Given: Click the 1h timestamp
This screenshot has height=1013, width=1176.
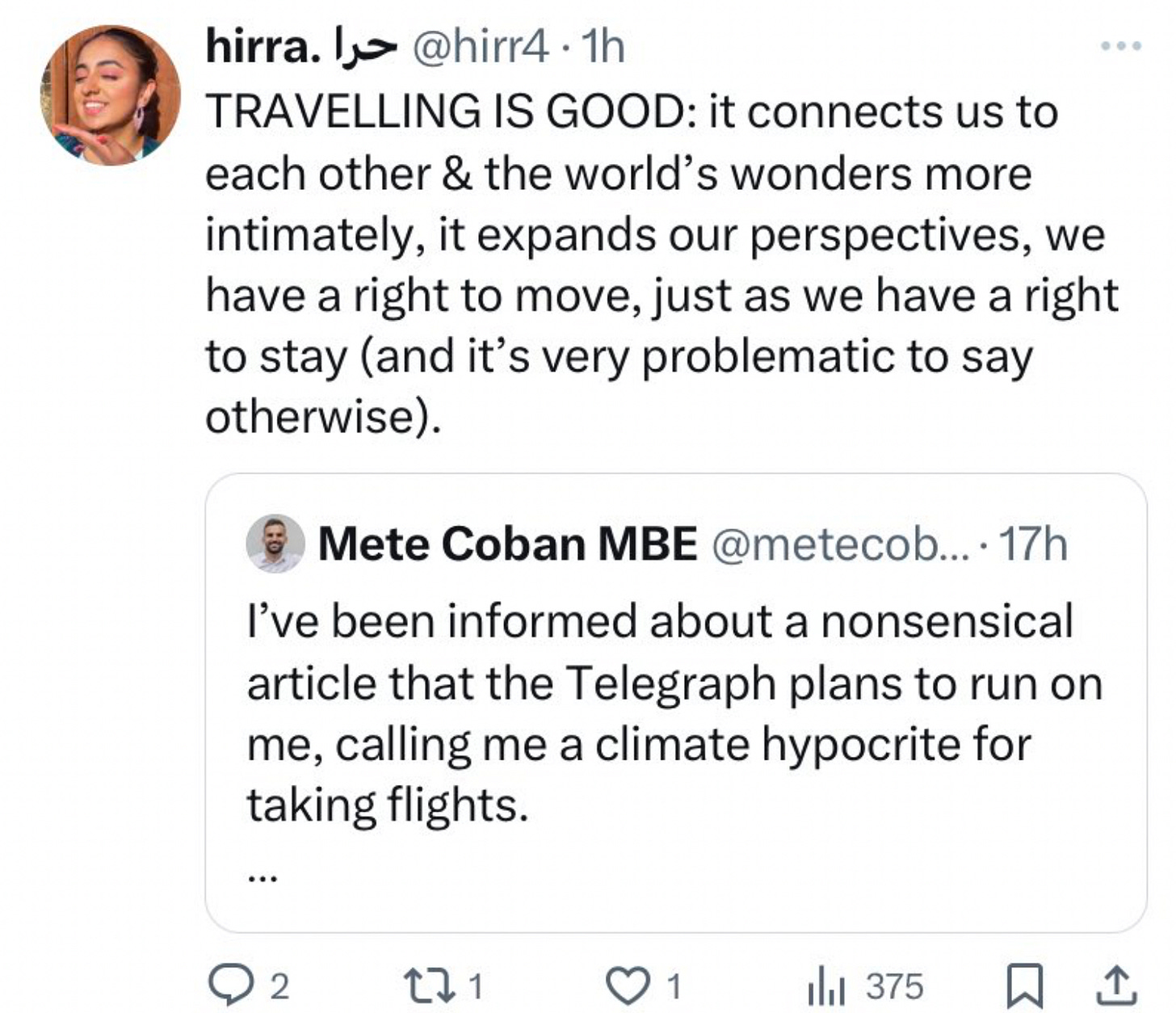Looking at the screenshot, I should 603,47.
